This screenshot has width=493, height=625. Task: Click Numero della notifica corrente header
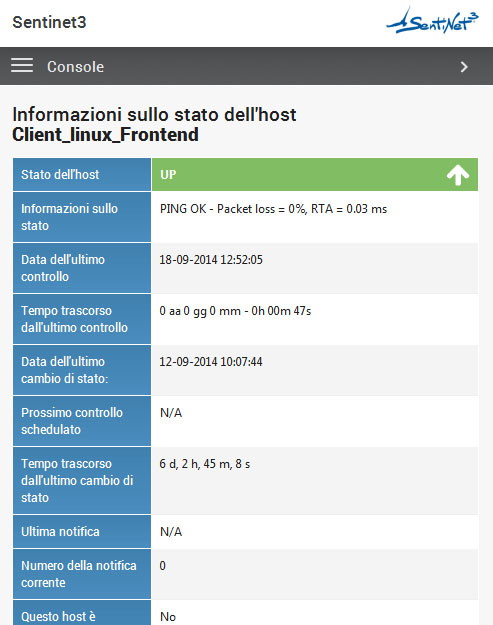pyautogui.click(x=82, y=574)
